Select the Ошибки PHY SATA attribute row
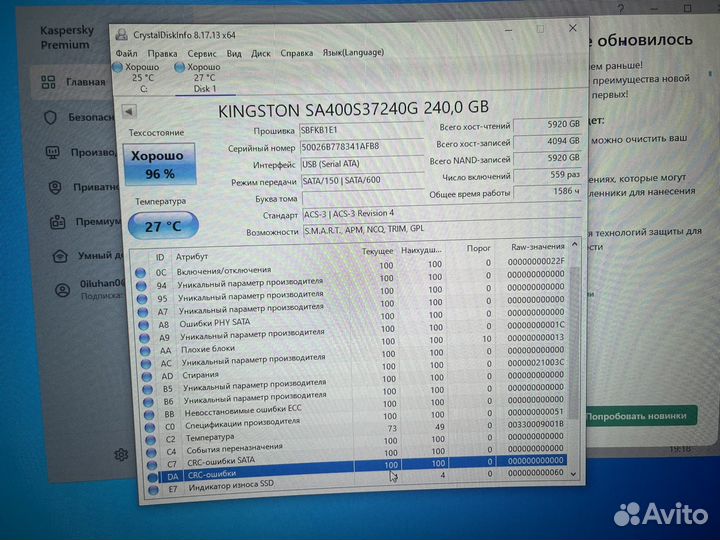Screen dimensions: 720x540 click(352, 319)
